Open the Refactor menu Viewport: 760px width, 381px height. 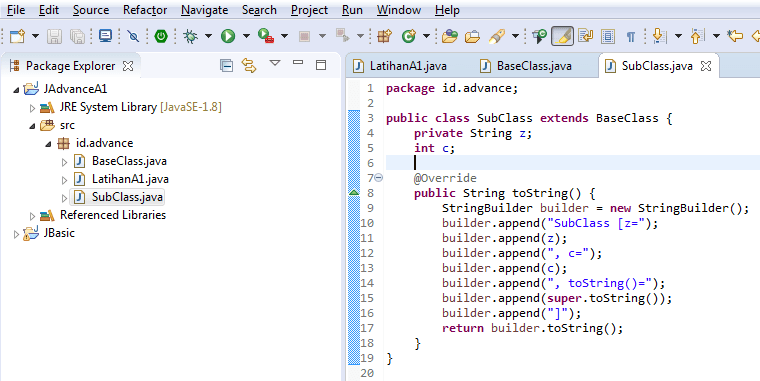[x=145, y=10]
